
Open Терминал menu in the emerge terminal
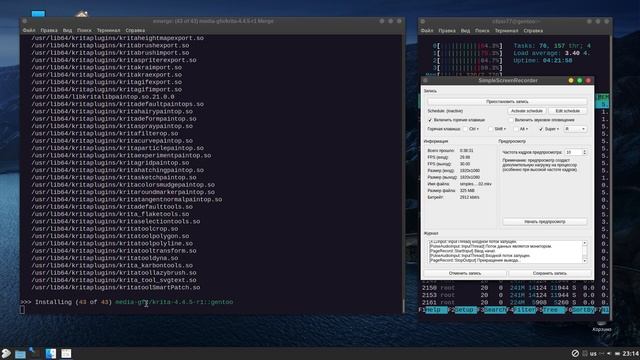(x=108, y=30)
